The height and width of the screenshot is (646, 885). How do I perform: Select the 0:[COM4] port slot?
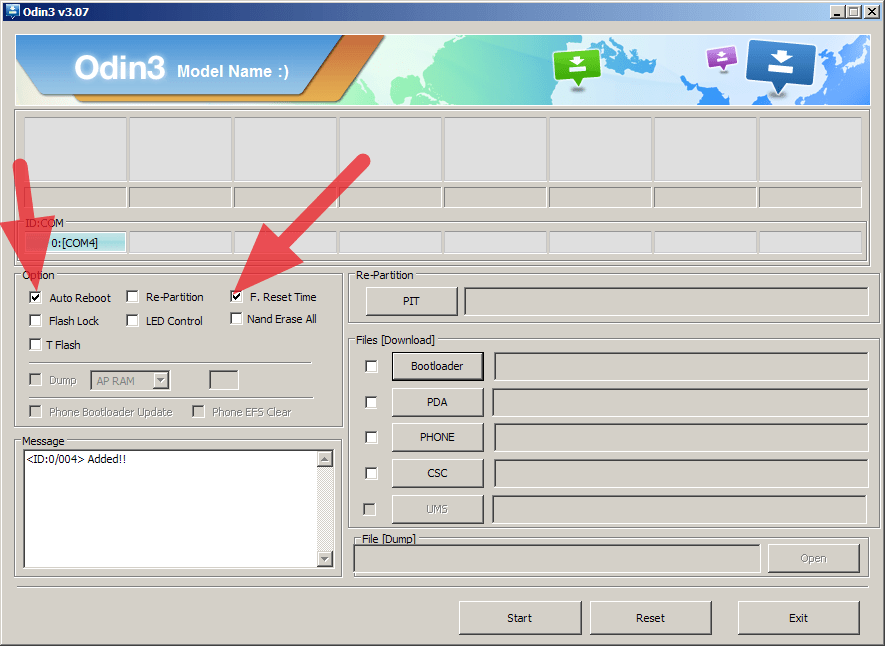75,243
